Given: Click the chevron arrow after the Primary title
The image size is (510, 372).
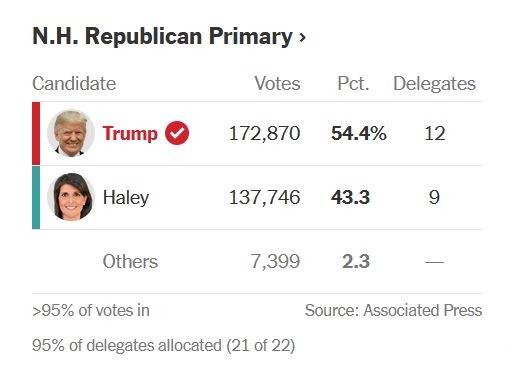Looking at the screenshot, I should pos(302,37).
